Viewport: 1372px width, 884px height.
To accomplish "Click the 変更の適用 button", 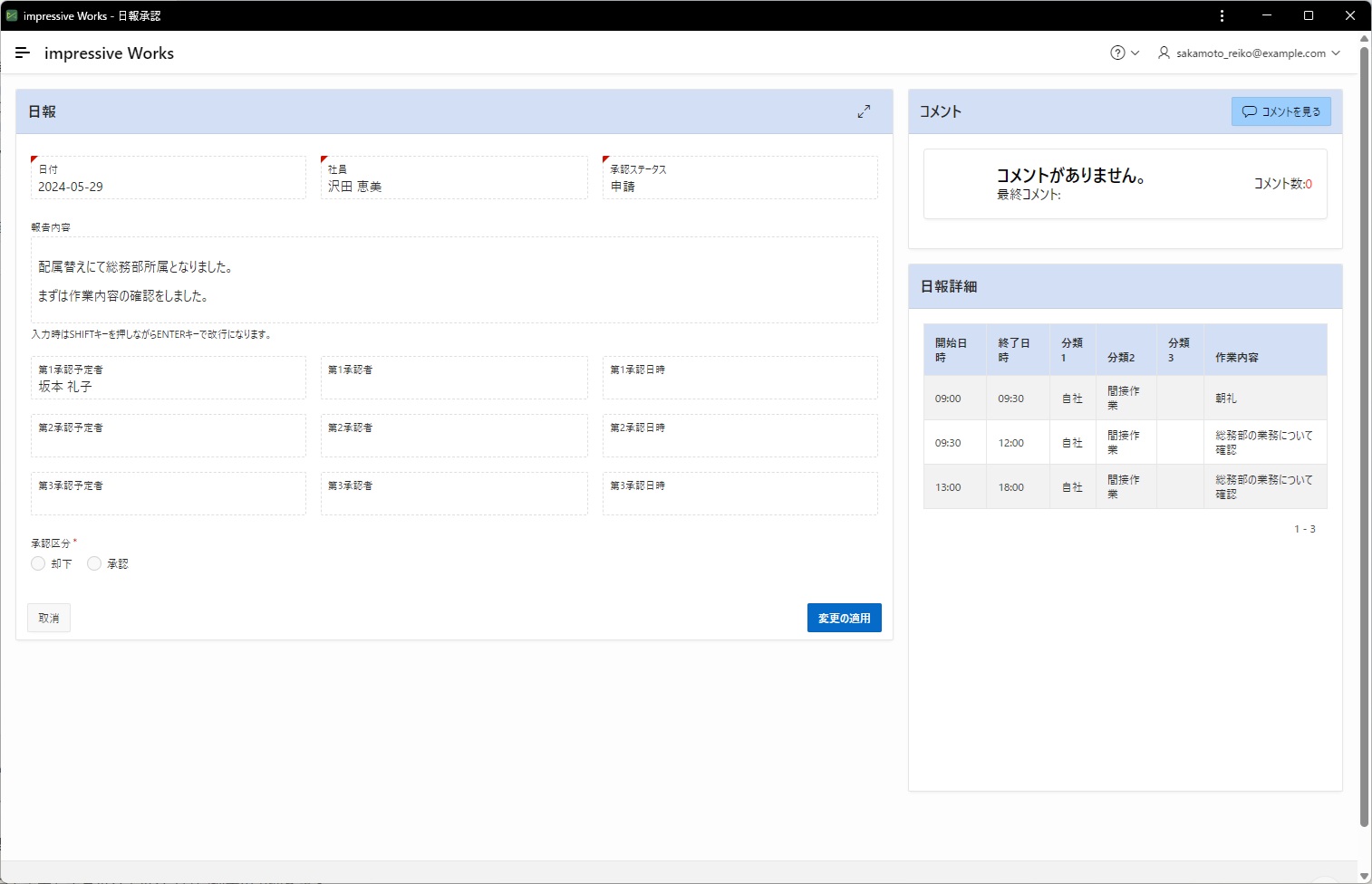I will pos(844,618).
